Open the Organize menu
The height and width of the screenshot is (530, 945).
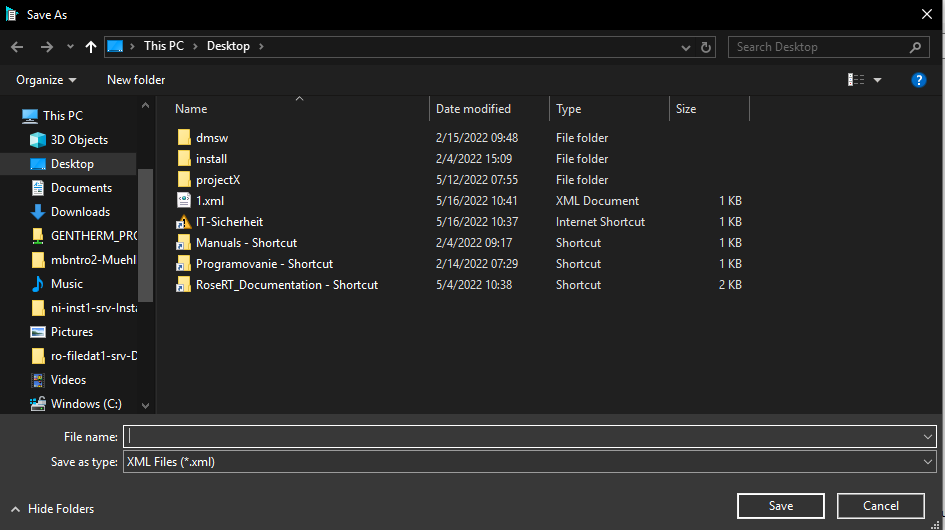pyautogui.click(x=46, y=80)
